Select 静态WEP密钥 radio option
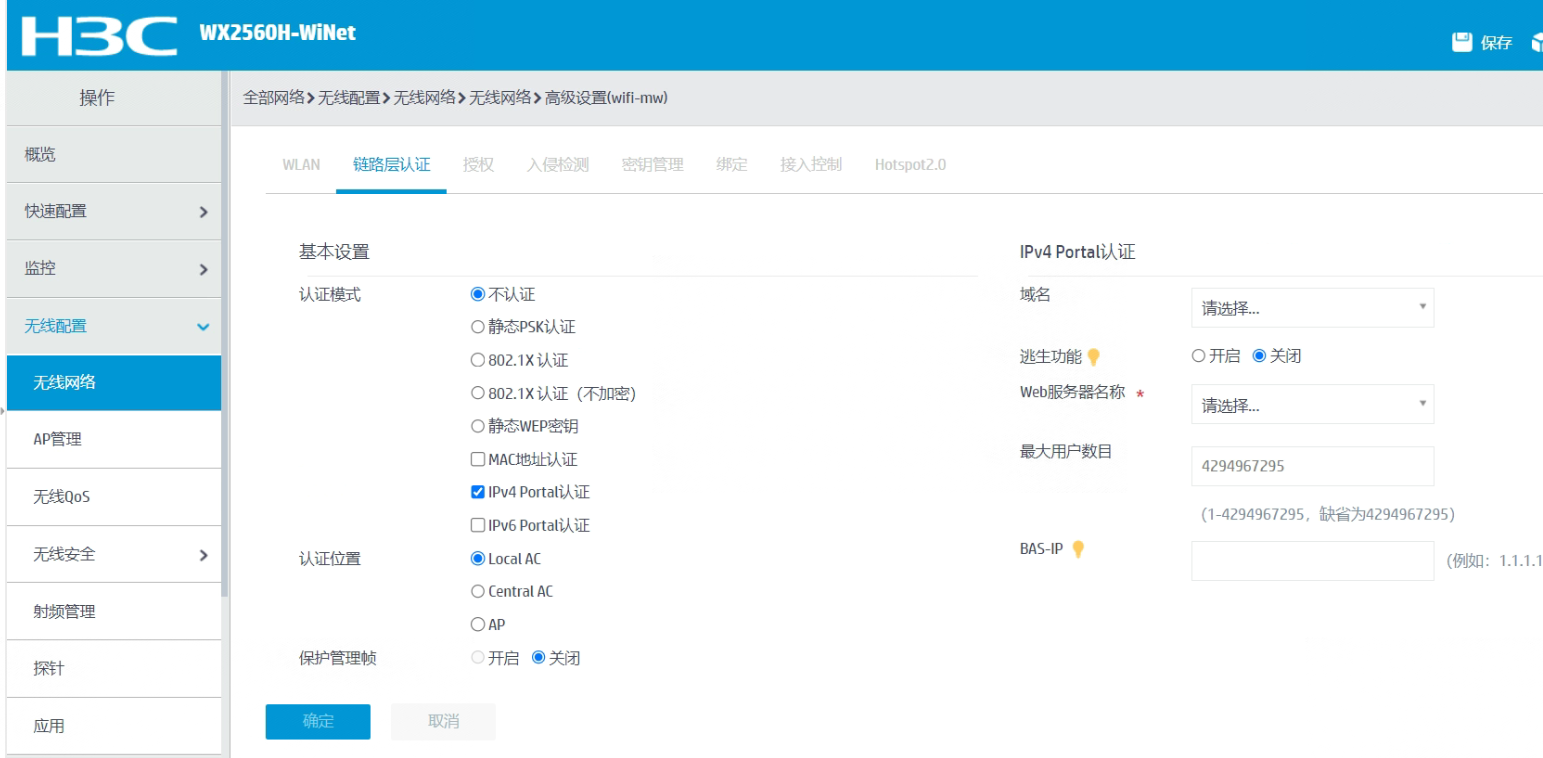Viewport: 1543px width, 758px height. coord(477,426)
